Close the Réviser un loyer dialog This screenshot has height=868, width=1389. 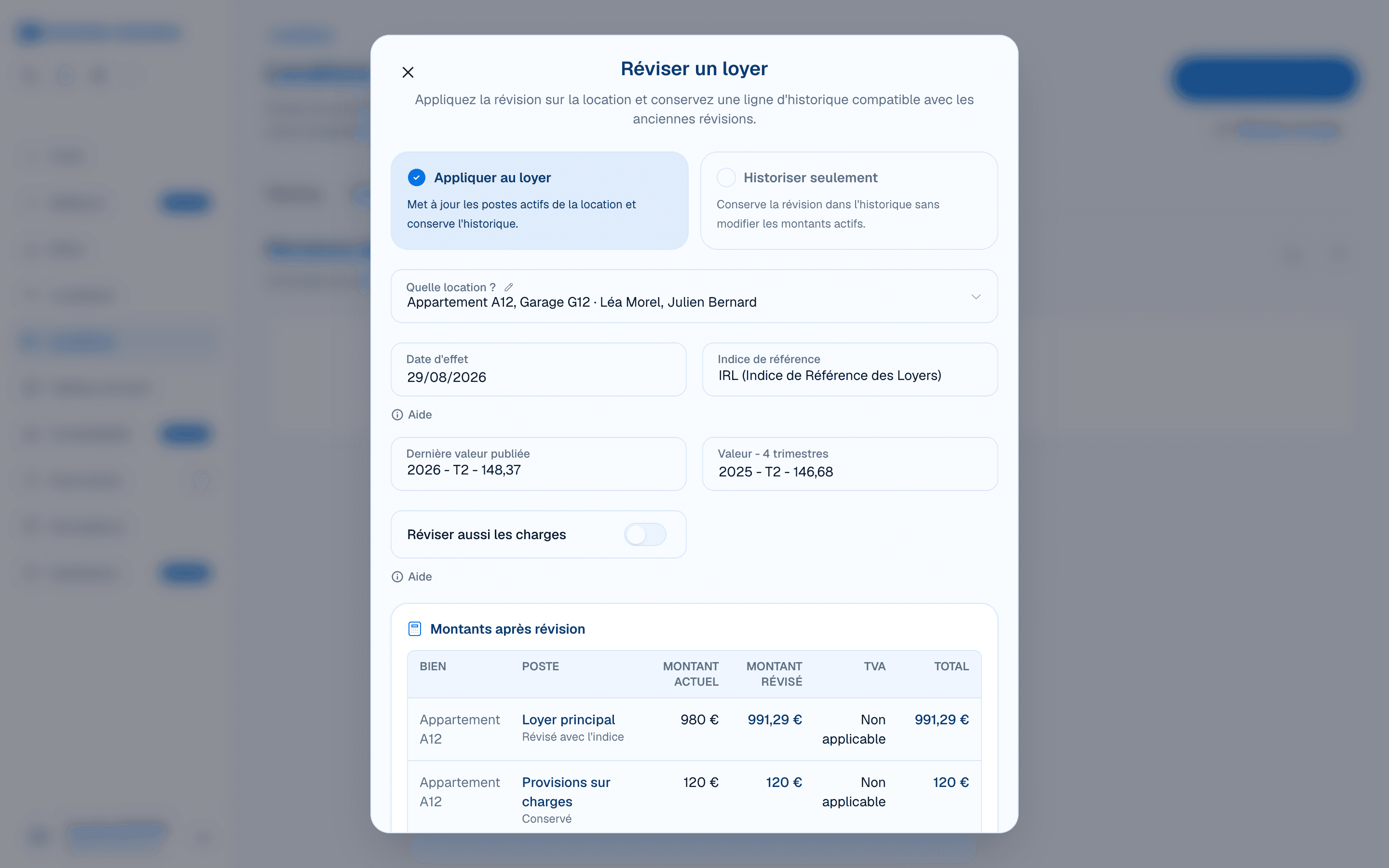pyautogui.click(x=408, y=72)
